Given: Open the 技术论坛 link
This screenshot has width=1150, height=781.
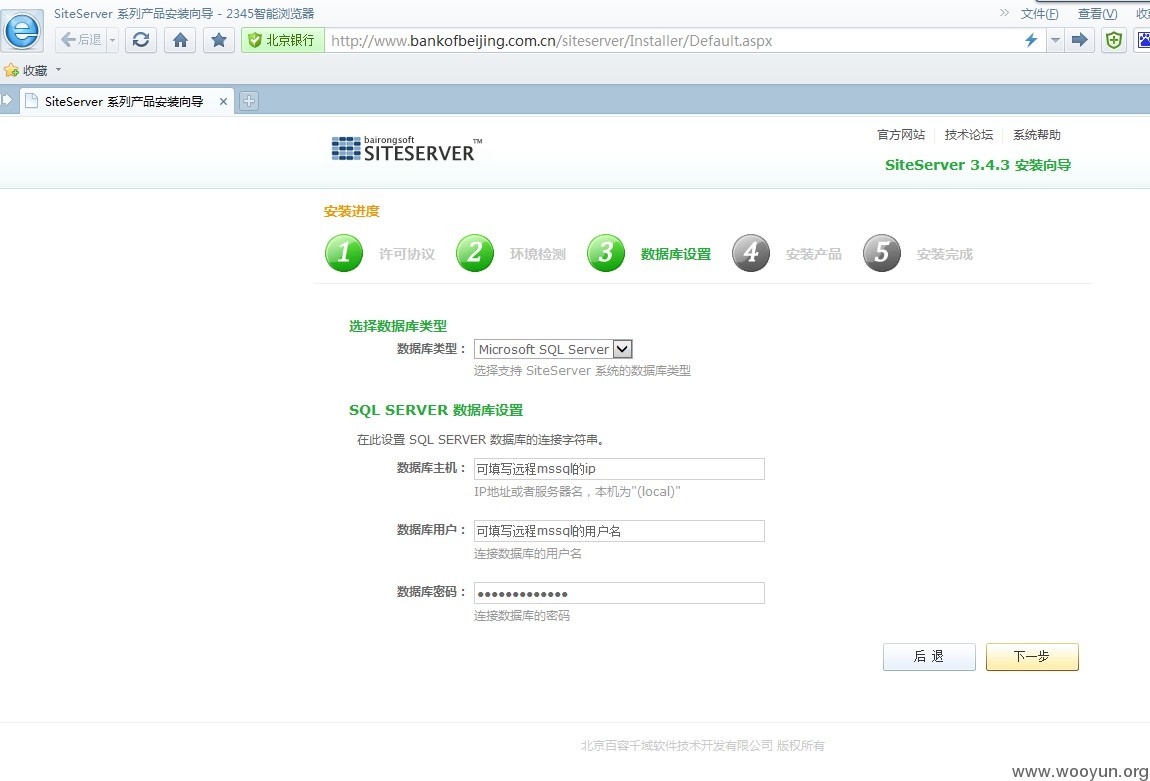Looking at the screenshot, I should click(968, 135).
